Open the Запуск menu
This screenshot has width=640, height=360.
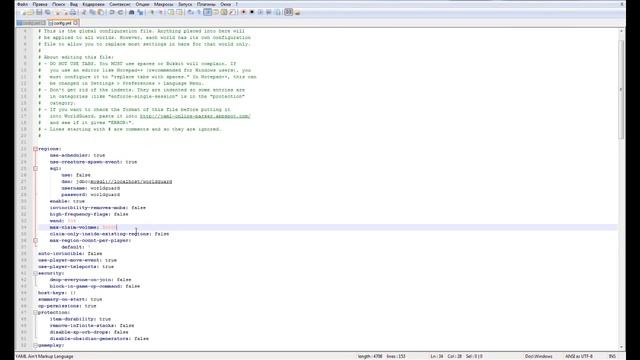tap(185, 4)
